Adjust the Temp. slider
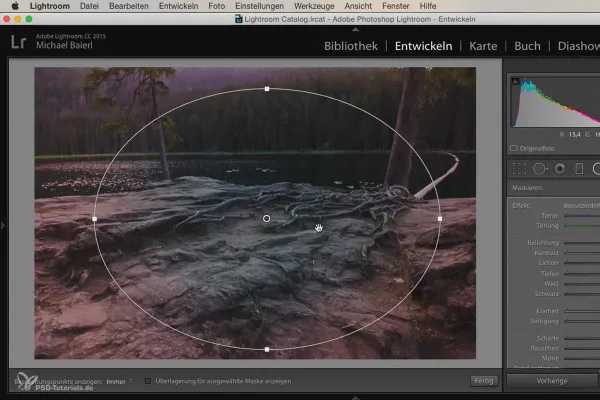Image resolution: width=600 pixels, height=400 pixels. pos(582,216)
